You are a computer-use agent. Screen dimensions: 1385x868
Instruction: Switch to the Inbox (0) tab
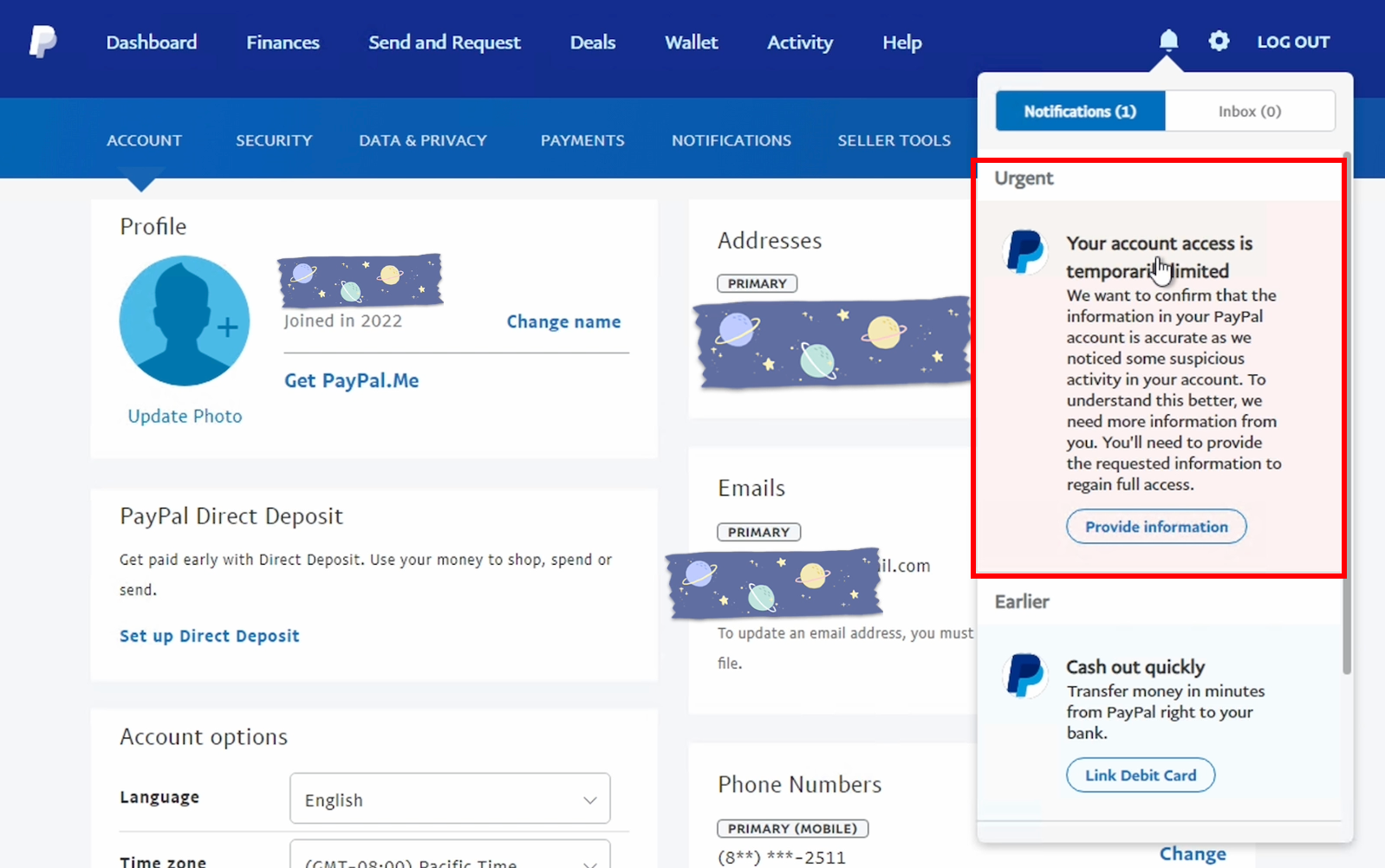coord(1249,112)
